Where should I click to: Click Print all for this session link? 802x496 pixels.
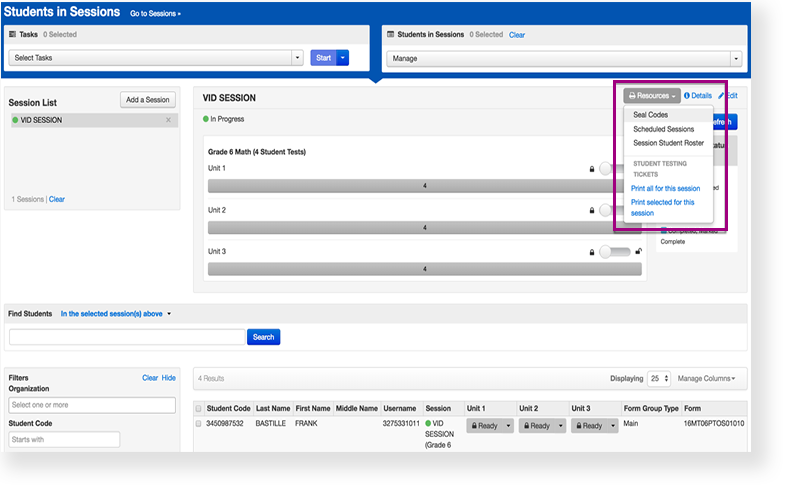tap(665, 188)
